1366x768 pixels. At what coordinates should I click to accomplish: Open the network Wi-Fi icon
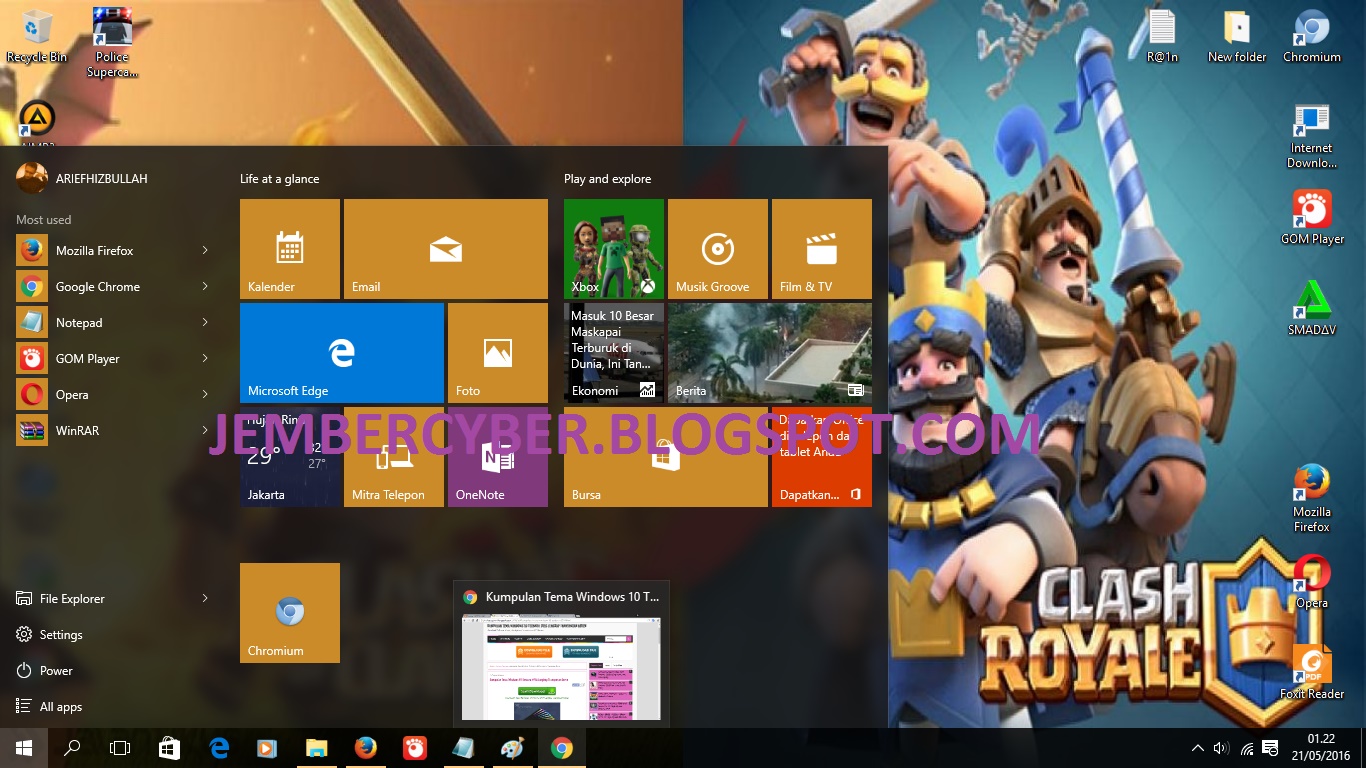(x=1247, y=748)
